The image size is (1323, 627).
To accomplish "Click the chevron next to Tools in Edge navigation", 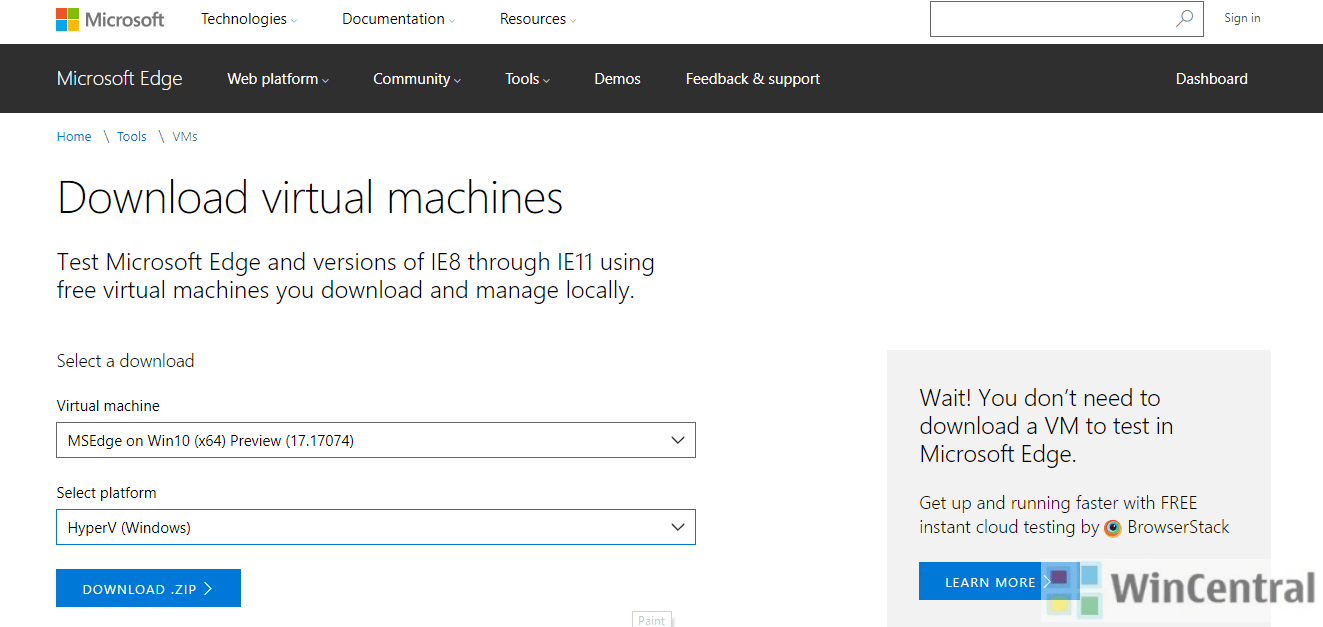I will pyautogui.click(x=547, y=79).
